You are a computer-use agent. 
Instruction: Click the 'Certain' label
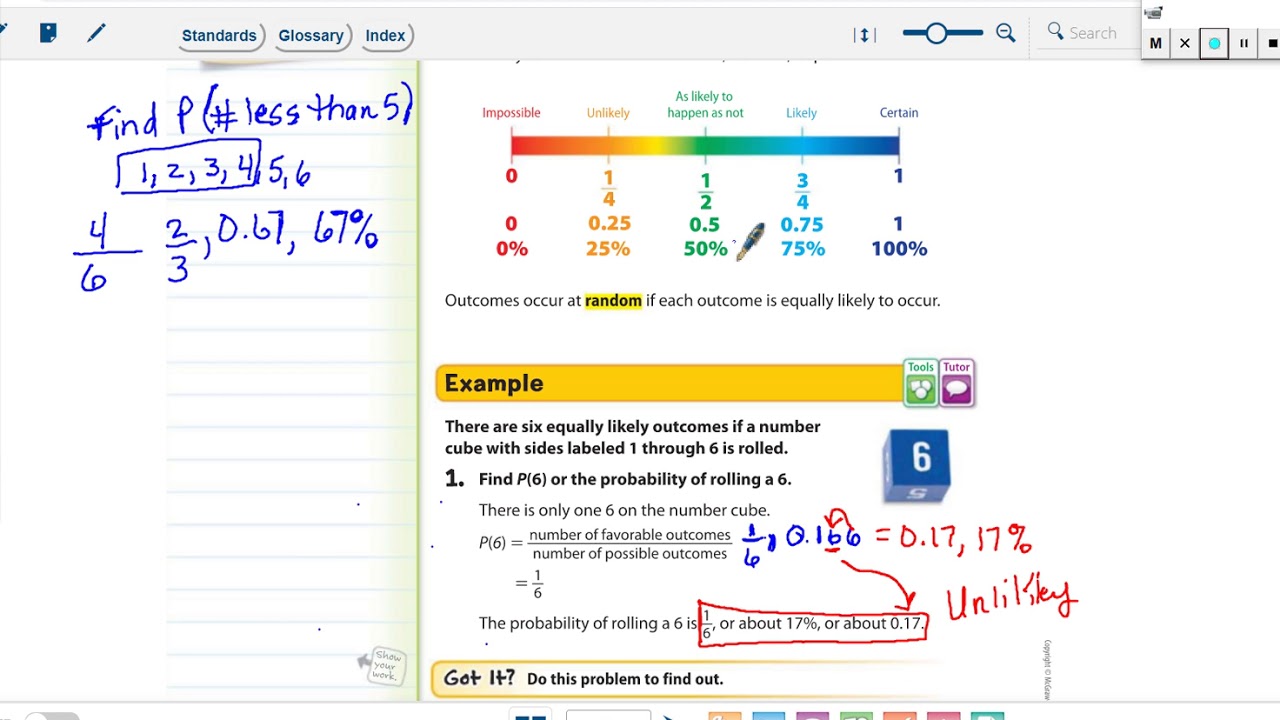899,113
